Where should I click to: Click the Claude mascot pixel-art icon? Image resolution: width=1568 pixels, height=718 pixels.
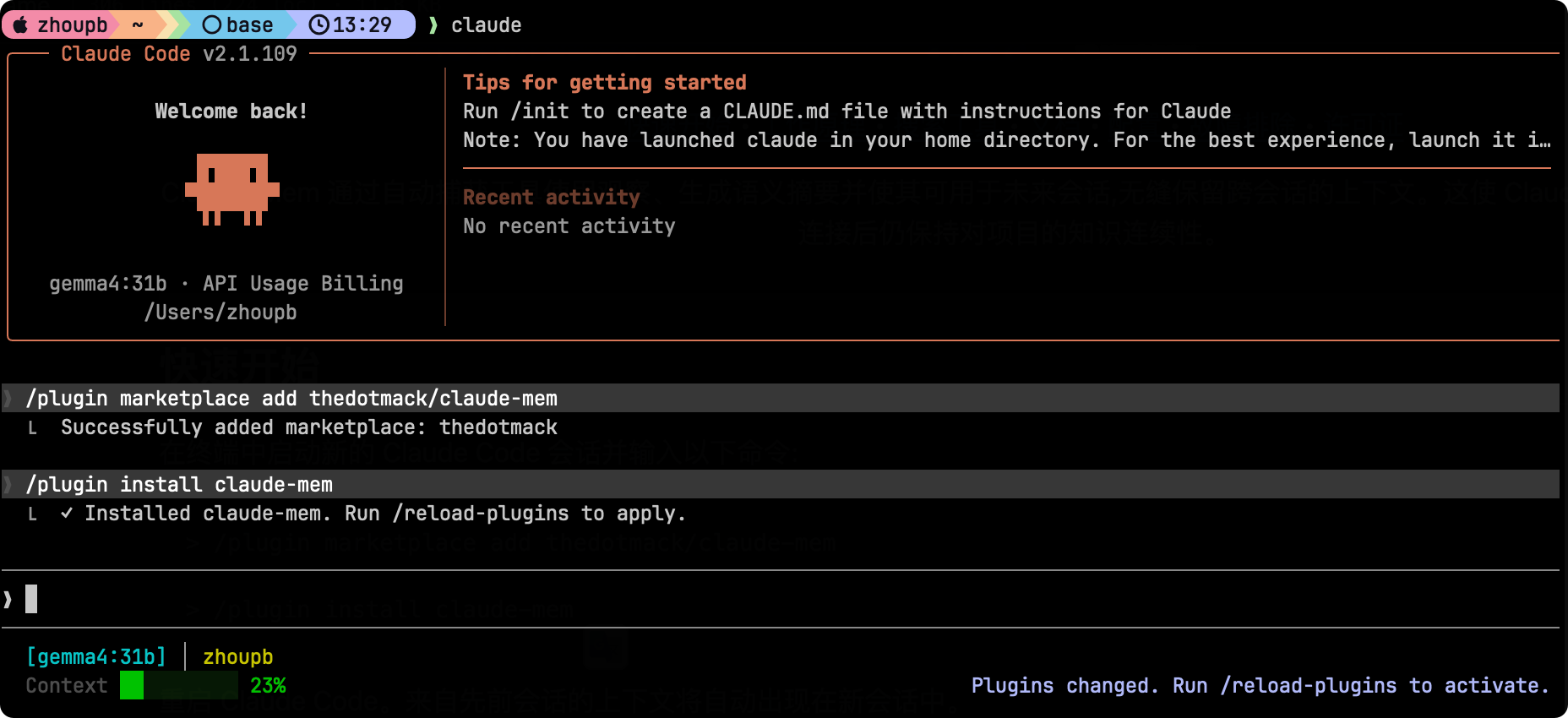(231, 188)
